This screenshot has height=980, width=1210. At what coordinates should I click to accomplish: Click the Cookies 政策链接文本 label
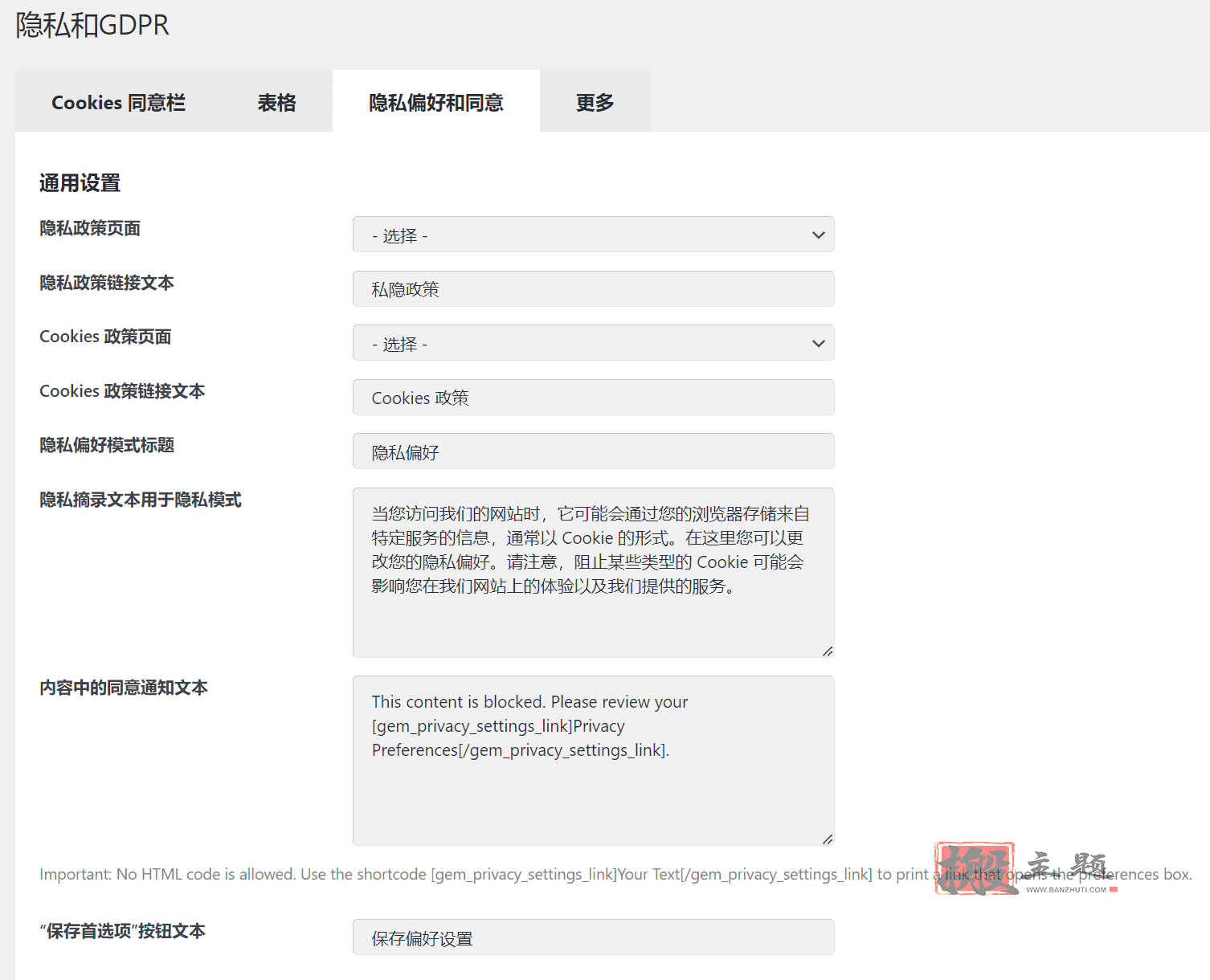click(122, 391)
